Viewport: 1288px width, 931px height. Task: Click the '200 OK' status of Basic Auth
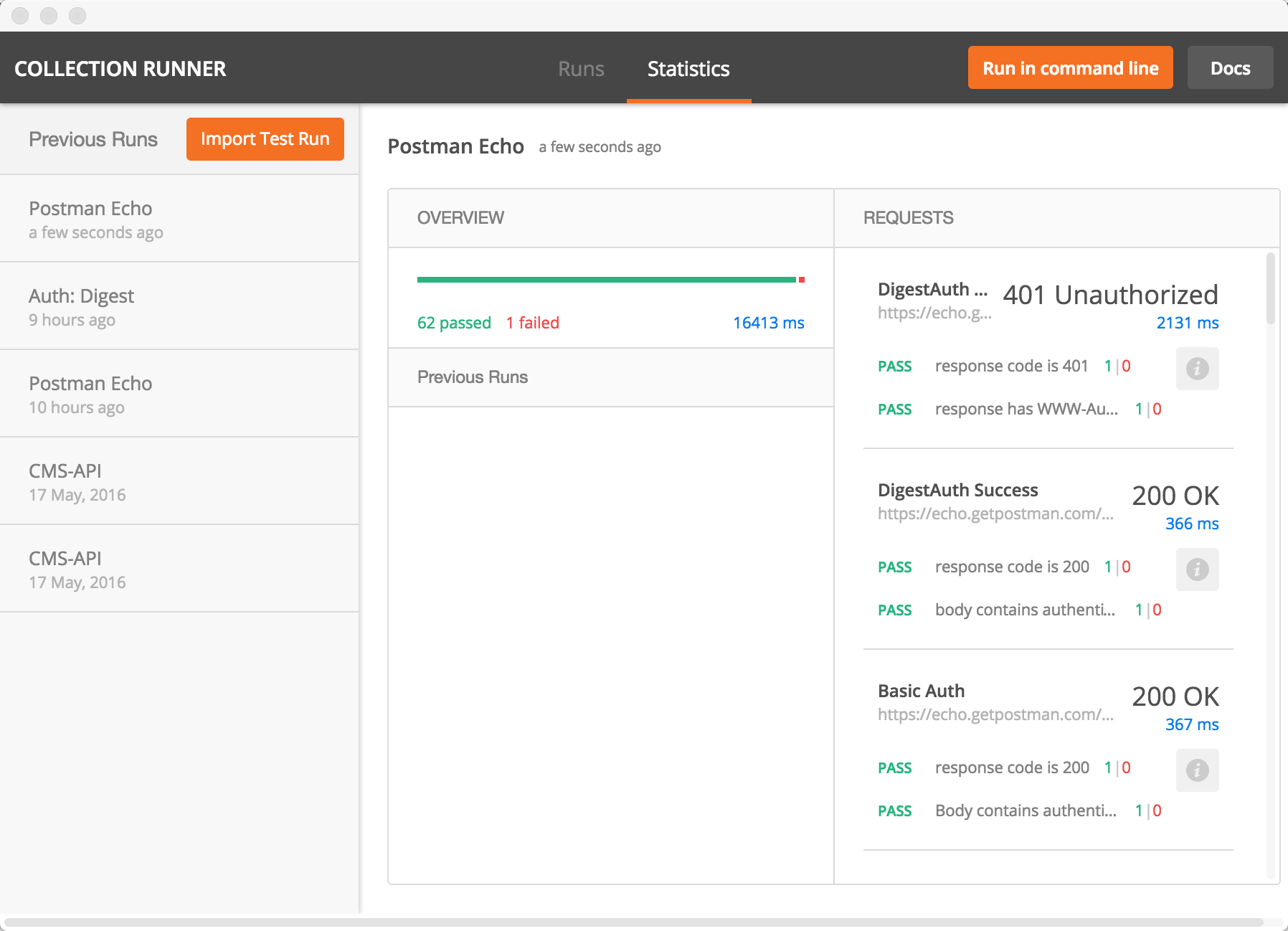[1175, 696]
